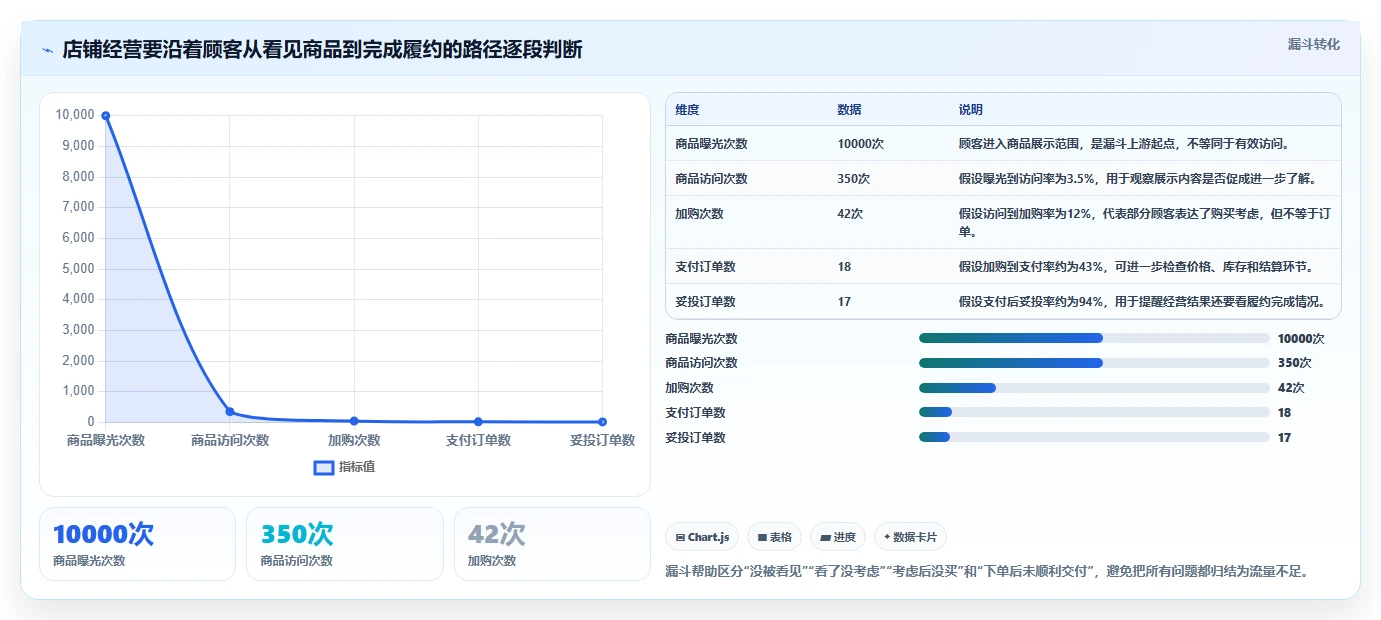
Task: Click the page title 店铺经营要沿着顾客...
Action: pyautogui.click(x=322, y=50)
